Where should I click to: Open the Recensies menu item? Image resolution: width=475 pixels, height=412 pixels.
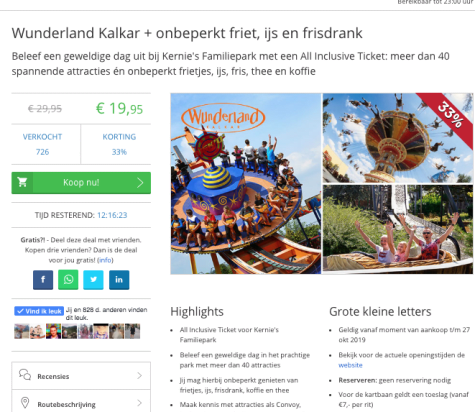click(x=81, y=376)
